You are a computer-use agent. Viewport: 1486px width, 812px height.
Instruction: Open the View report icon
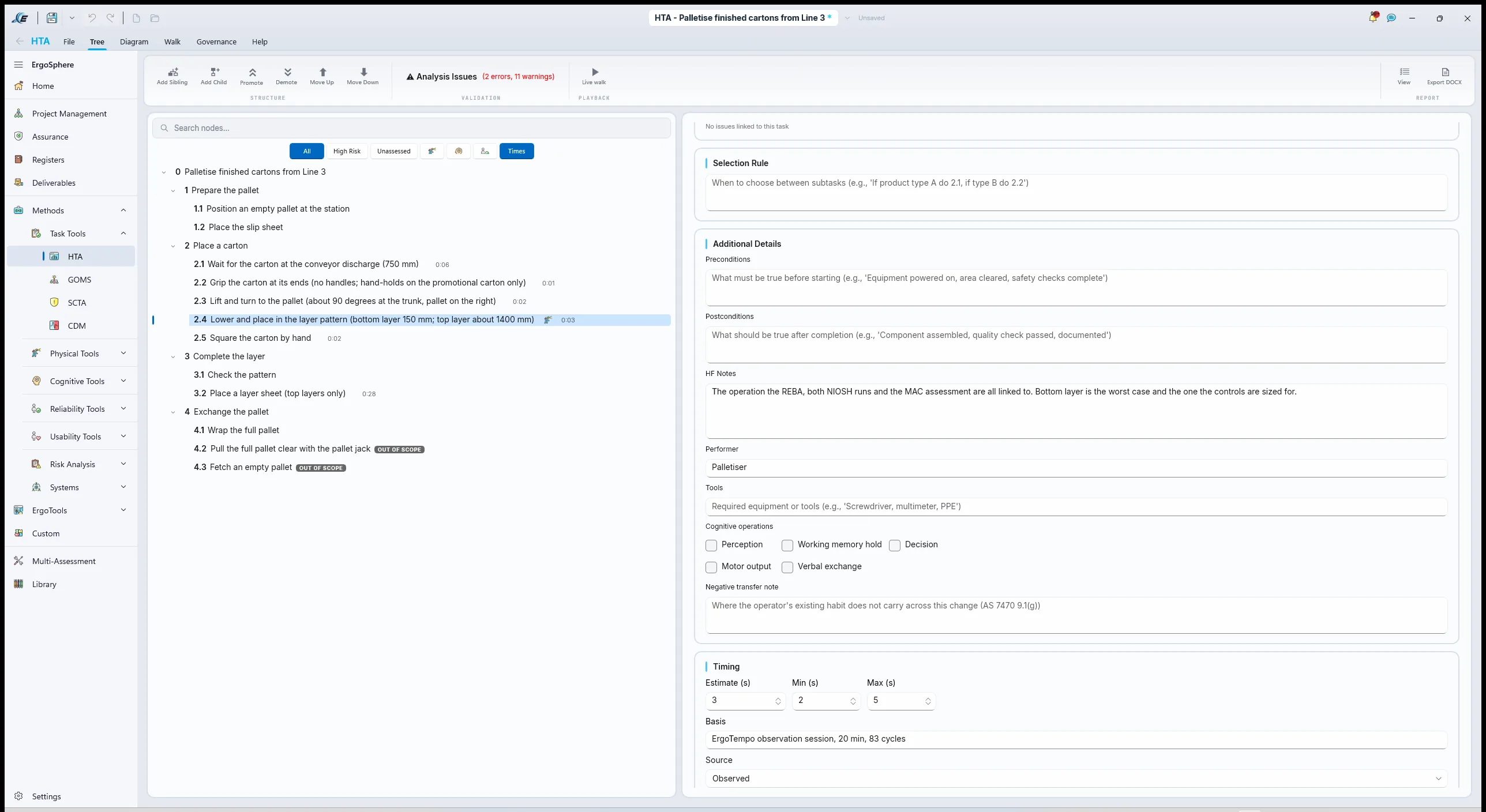(x=1404, y=76)
